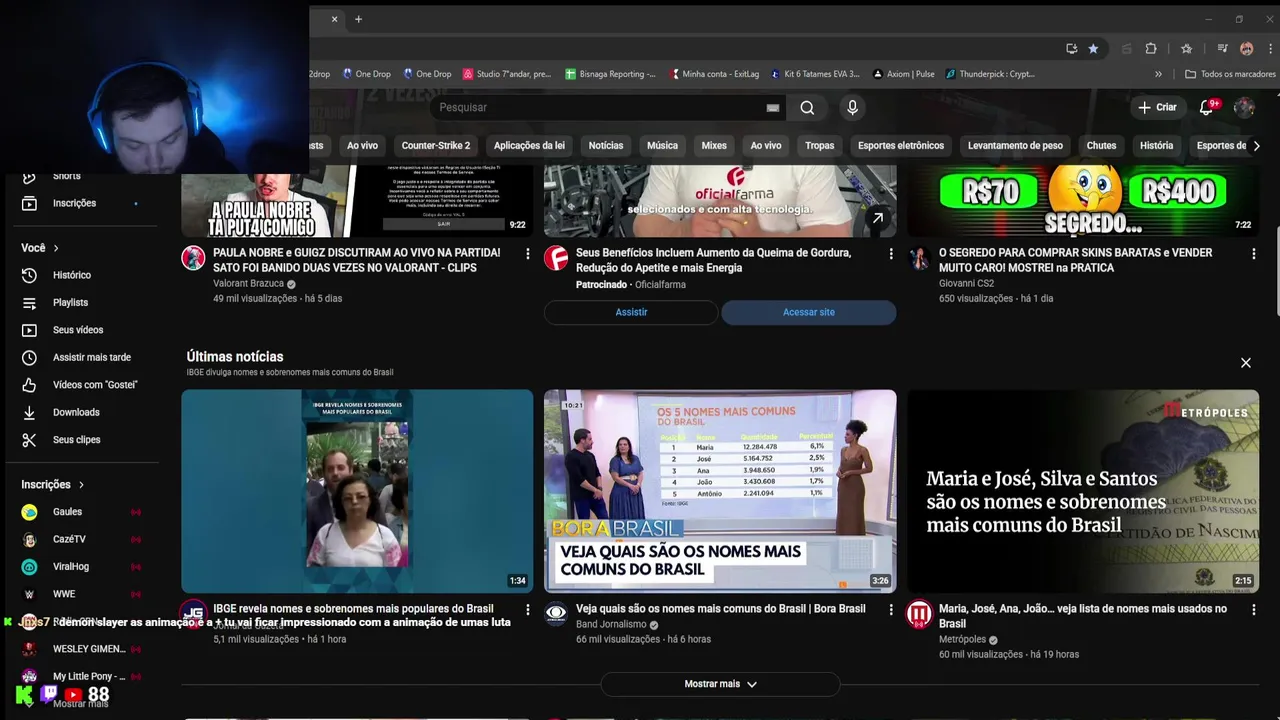Screen dimensions: 1280x720
Task: Select the Música filter chip
Action: click(x=662, y=146)
